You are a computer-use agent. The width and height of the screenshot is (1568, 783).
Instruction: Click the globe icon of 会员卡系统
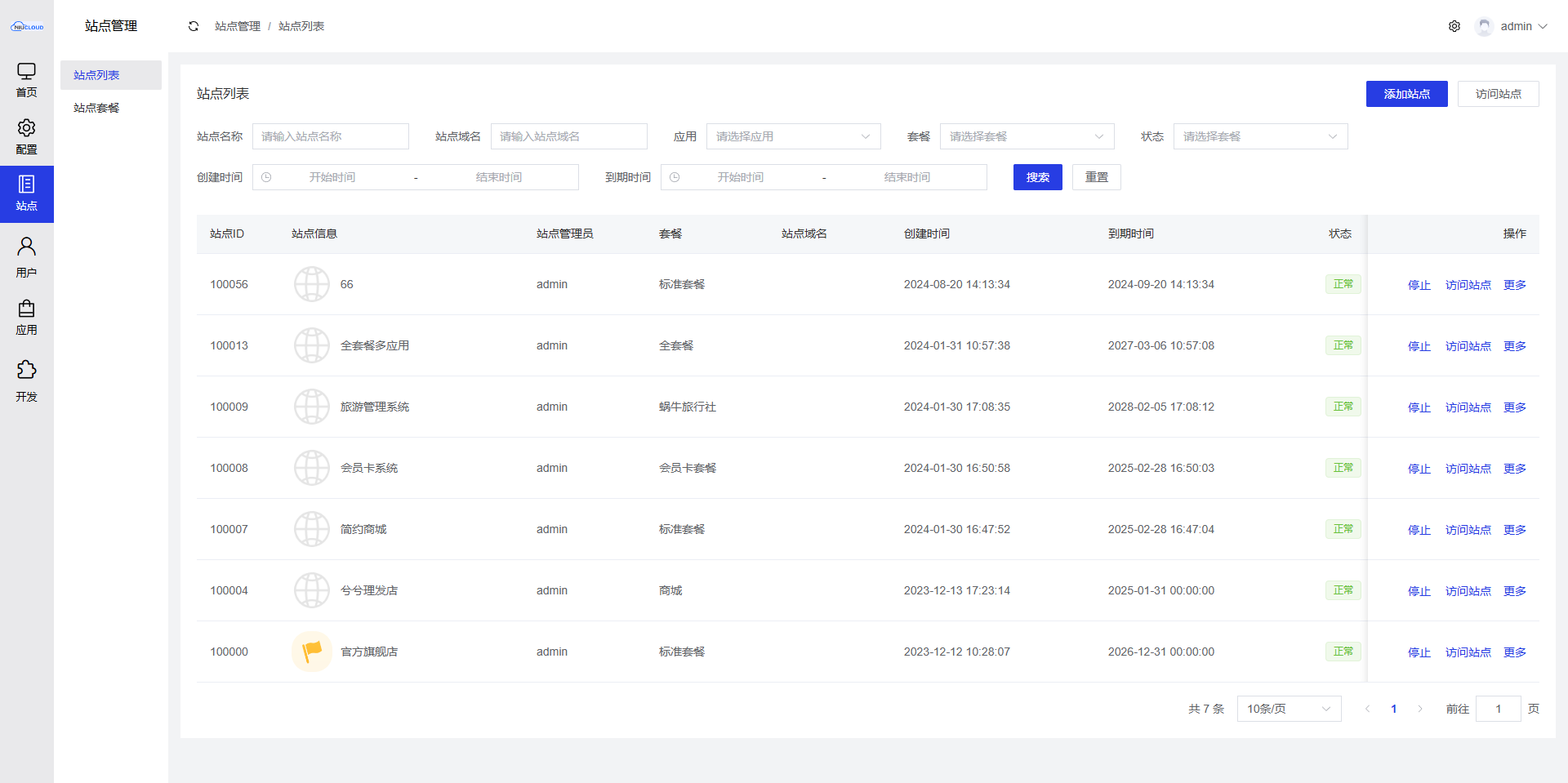click(x=312, y=468)
